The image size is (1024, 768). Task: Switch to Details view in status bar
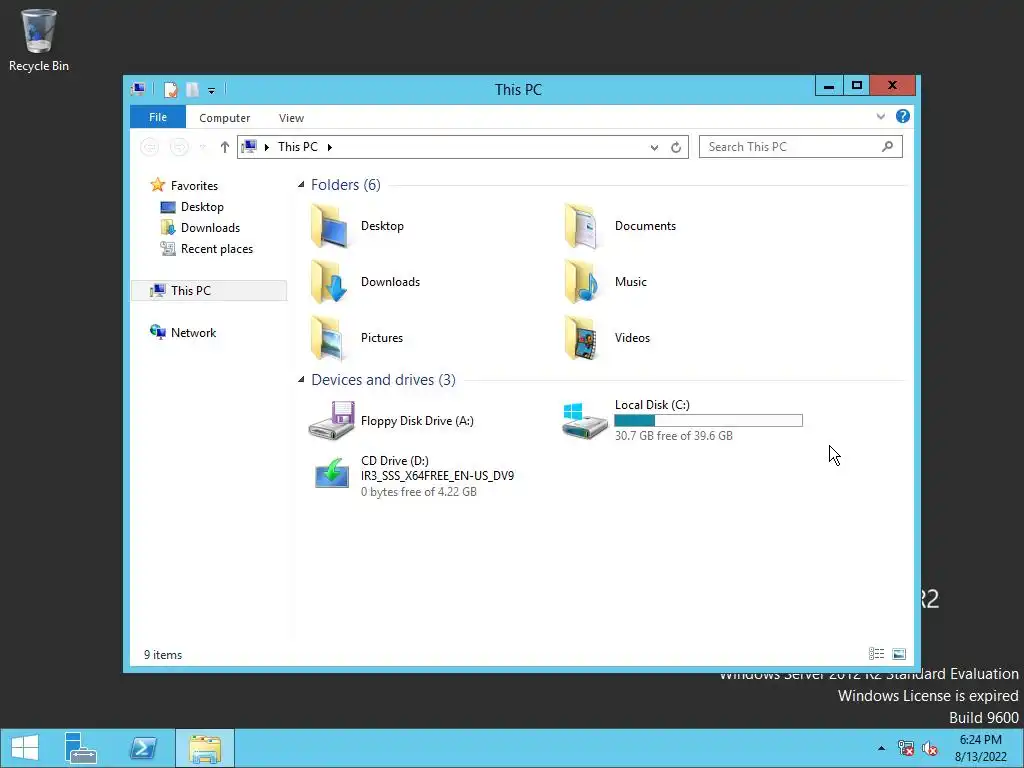(876, 654)
